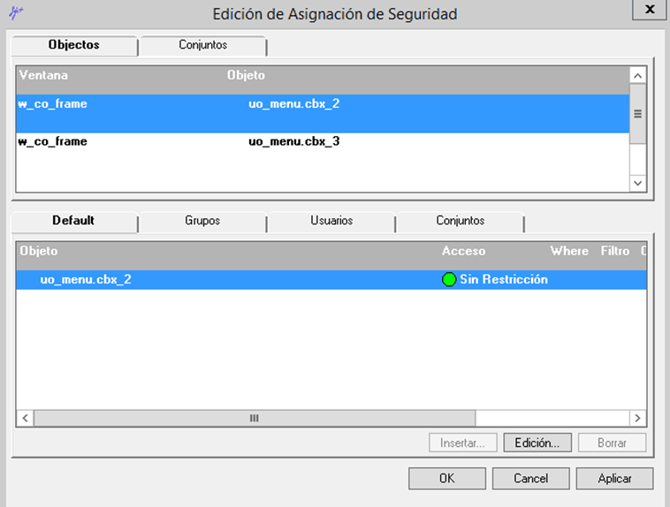The height and width of the screenshot is (507, 670).
Task: Click right arrow of horizontal scrollbar
Action: point(637,418)
